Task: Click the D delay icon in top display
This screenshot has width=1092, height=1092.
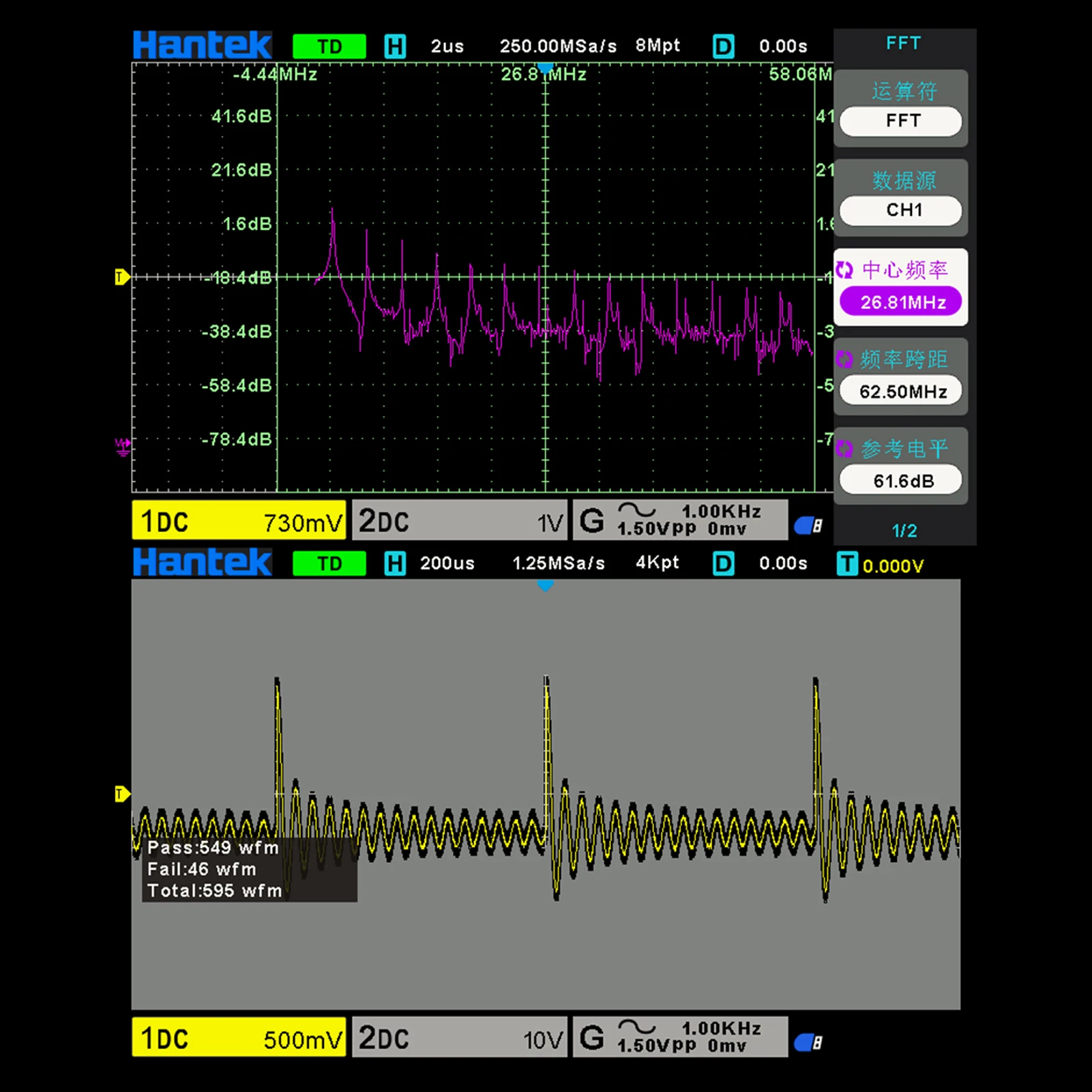Action: point(723,46)
